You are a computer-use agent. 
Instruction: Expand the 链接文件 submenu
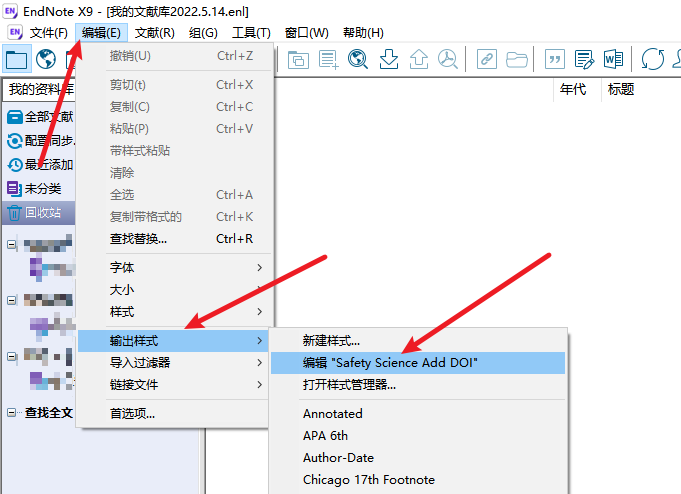(174, 385)
